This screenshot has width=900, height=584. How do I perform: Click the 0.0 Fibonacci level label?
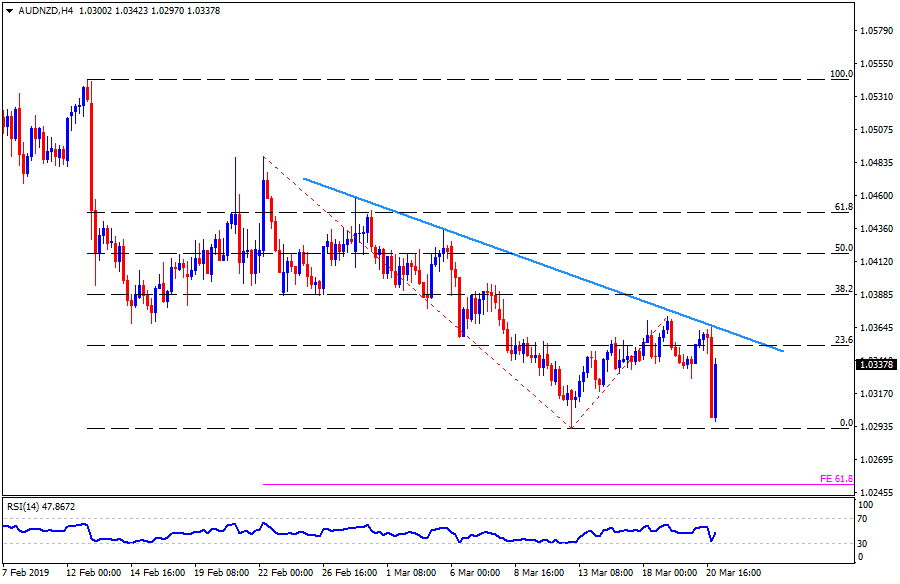coord(845,423)
